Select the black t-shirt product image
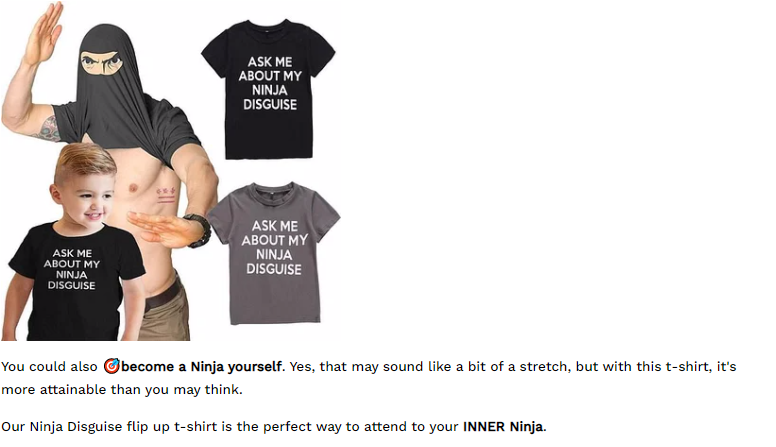 coord(268,89)
